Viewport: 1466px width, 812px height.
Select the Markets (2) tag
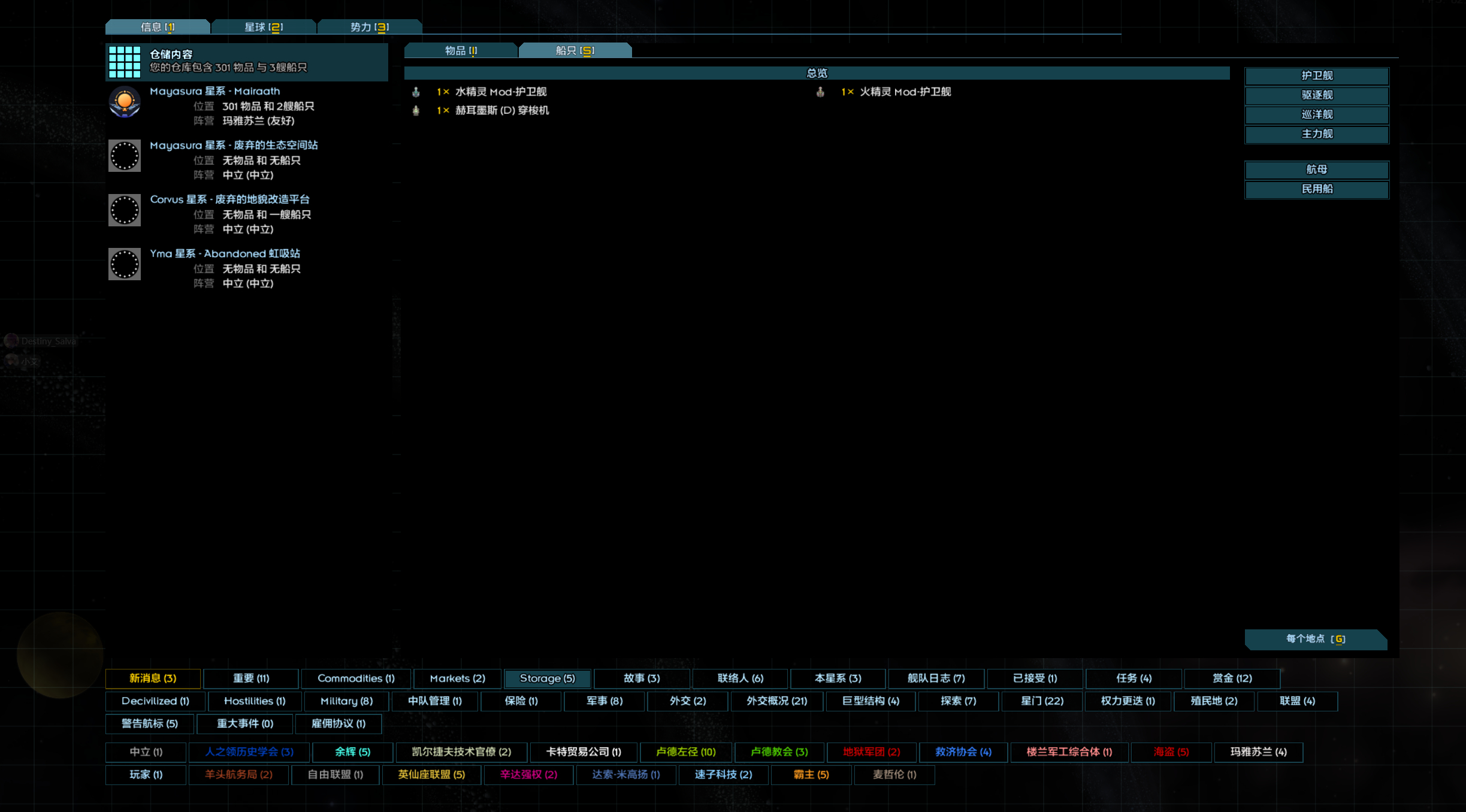coord(457,678)
